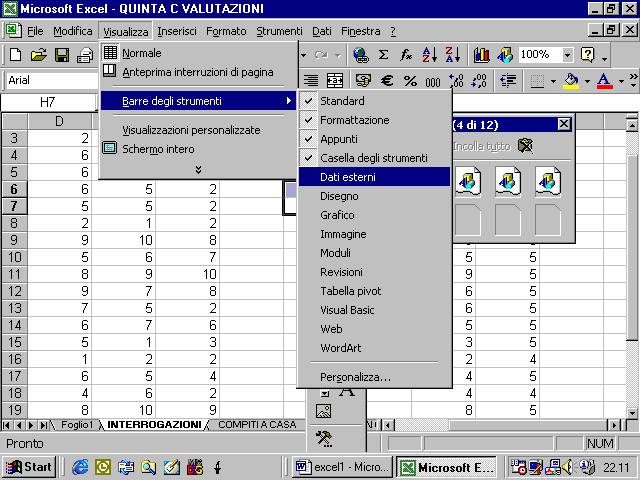Click the Align Right icon

pyautogui.click(x=311, y=80)
